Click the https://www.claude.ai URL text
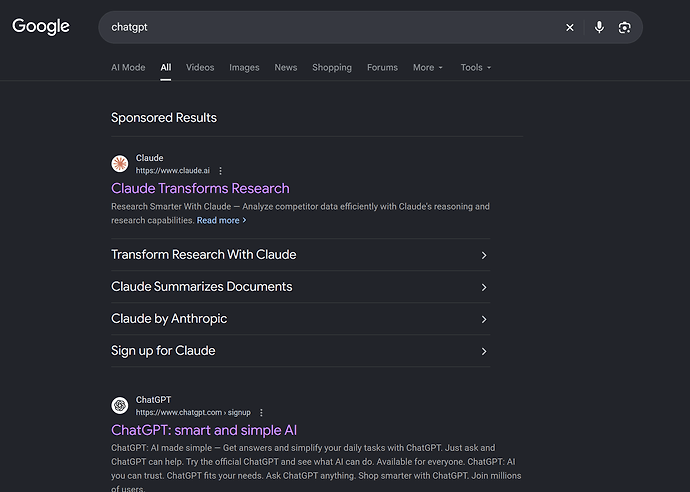 (x=172, y=170)
